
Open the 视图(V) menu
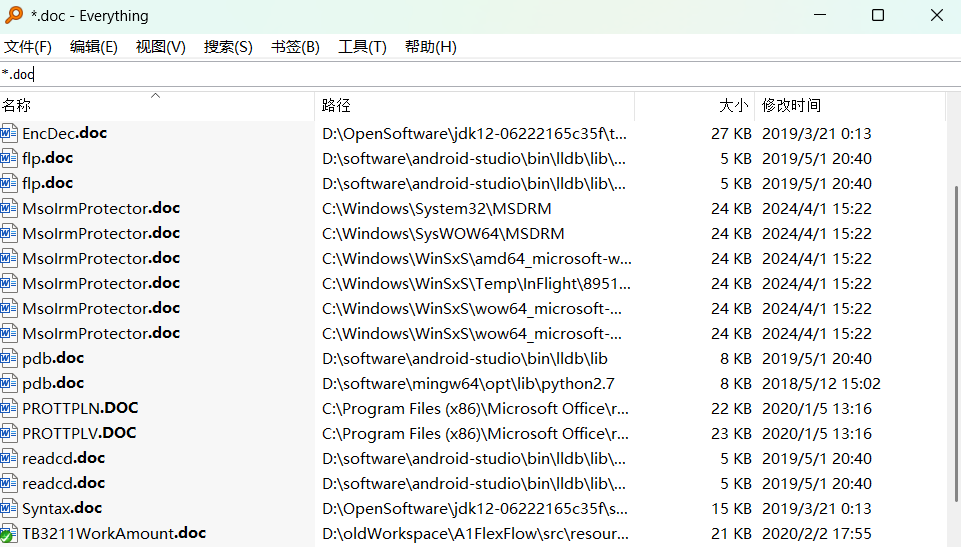coord(161,47)
